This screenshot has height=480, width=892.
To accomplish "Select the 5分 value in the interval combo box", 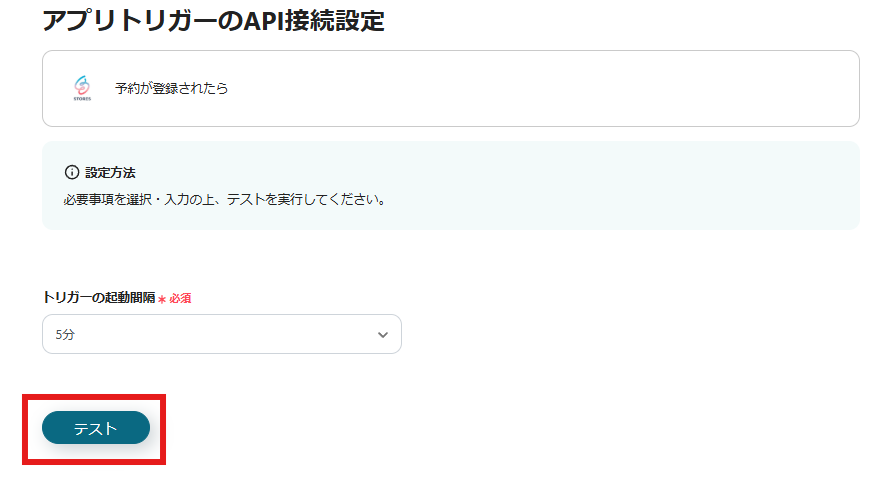I will point(66,335).
